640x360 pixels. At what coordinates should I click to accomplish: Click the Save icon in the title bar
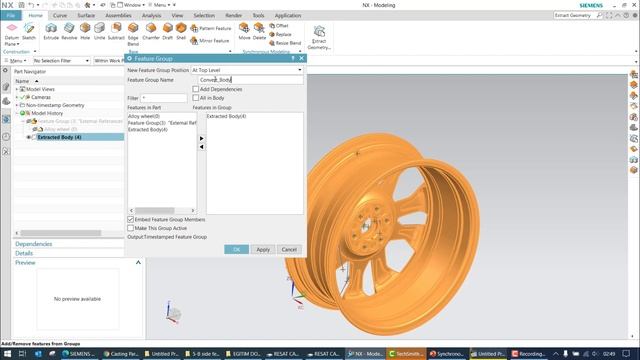tap(21, 5)
